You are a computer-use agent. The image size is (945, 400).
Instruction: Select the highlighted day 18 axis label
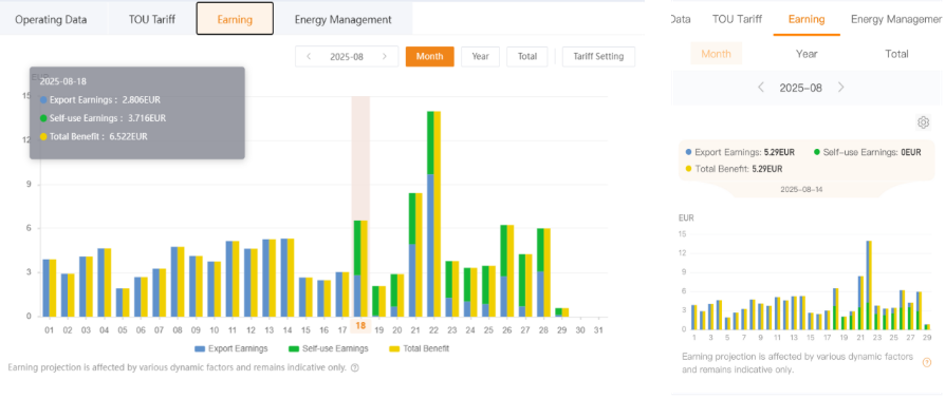coord(361,327)
